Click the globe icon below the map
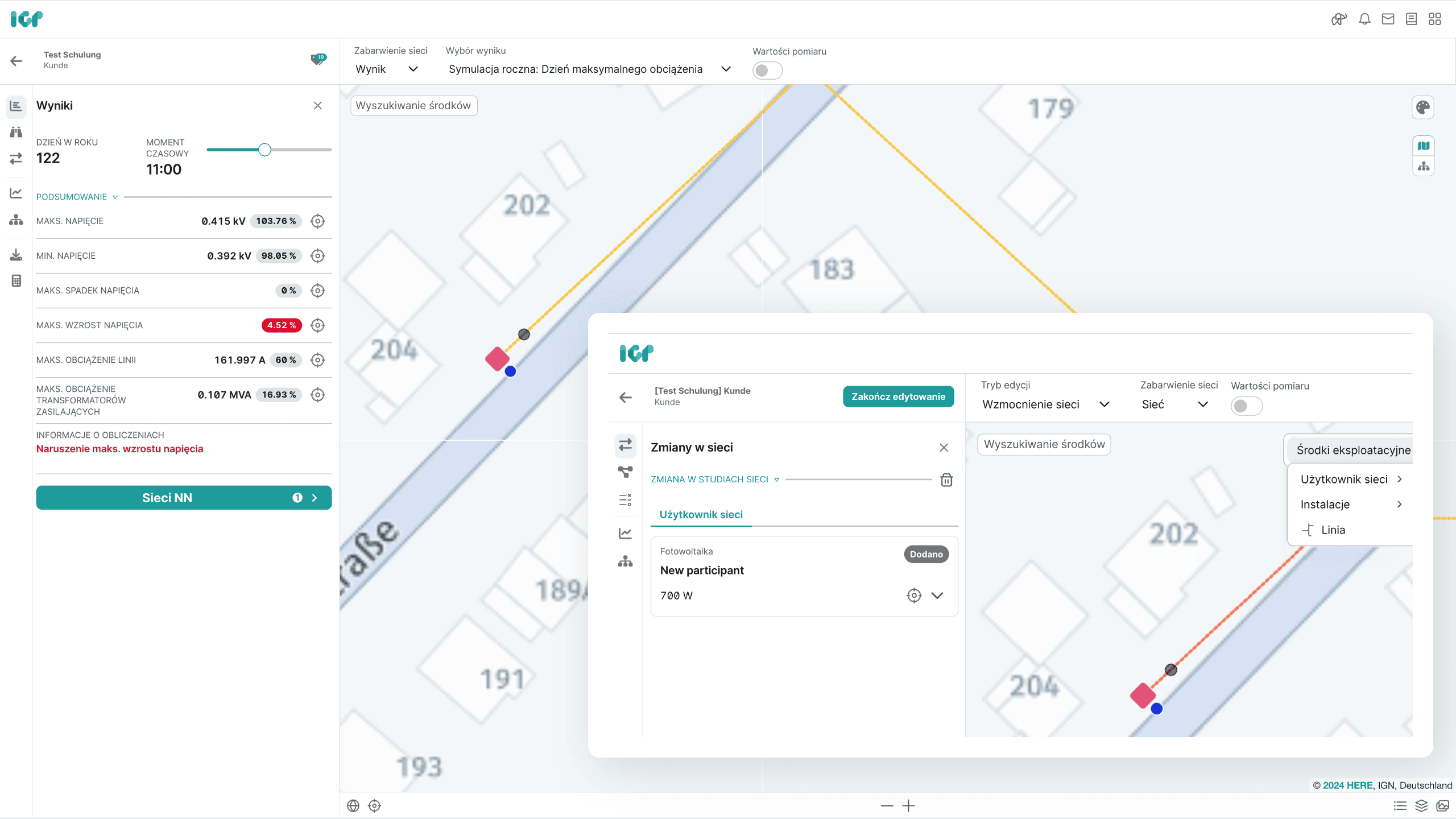 coord(353,805)
